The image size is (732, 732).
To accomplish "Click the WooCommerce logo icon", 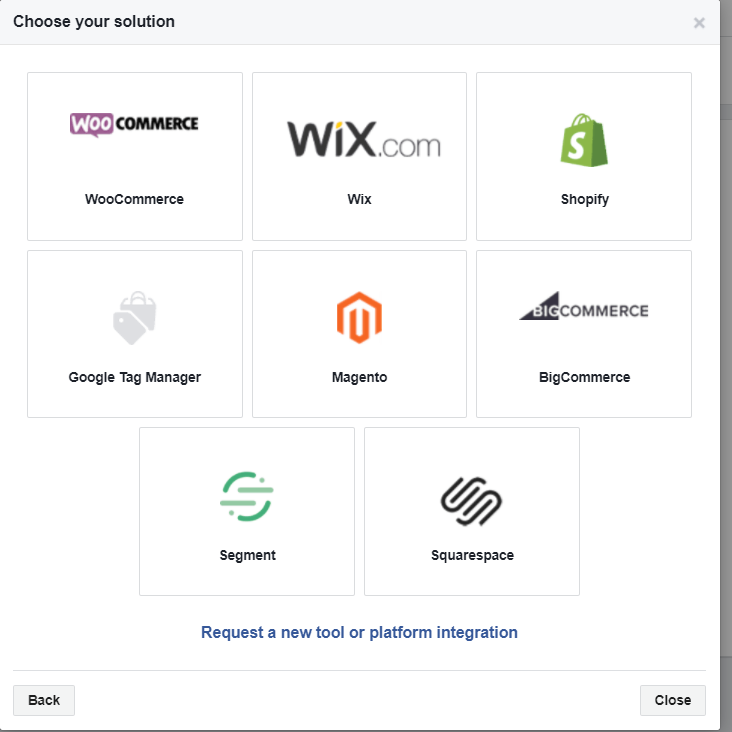I will 134,124.
